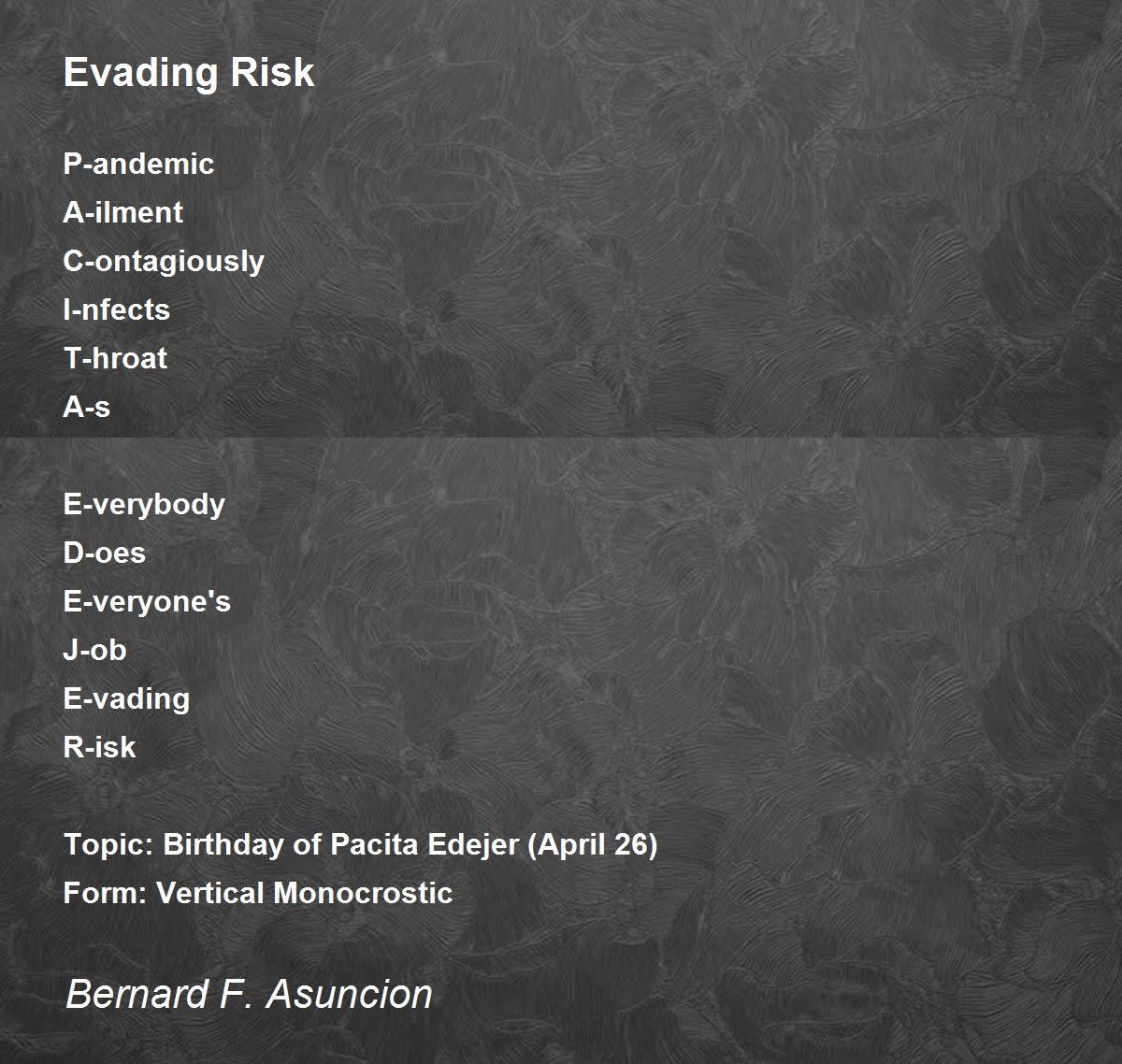Screen dimensions: 1122x1064
Task: Click the A-s line
Action: (87, 407)
